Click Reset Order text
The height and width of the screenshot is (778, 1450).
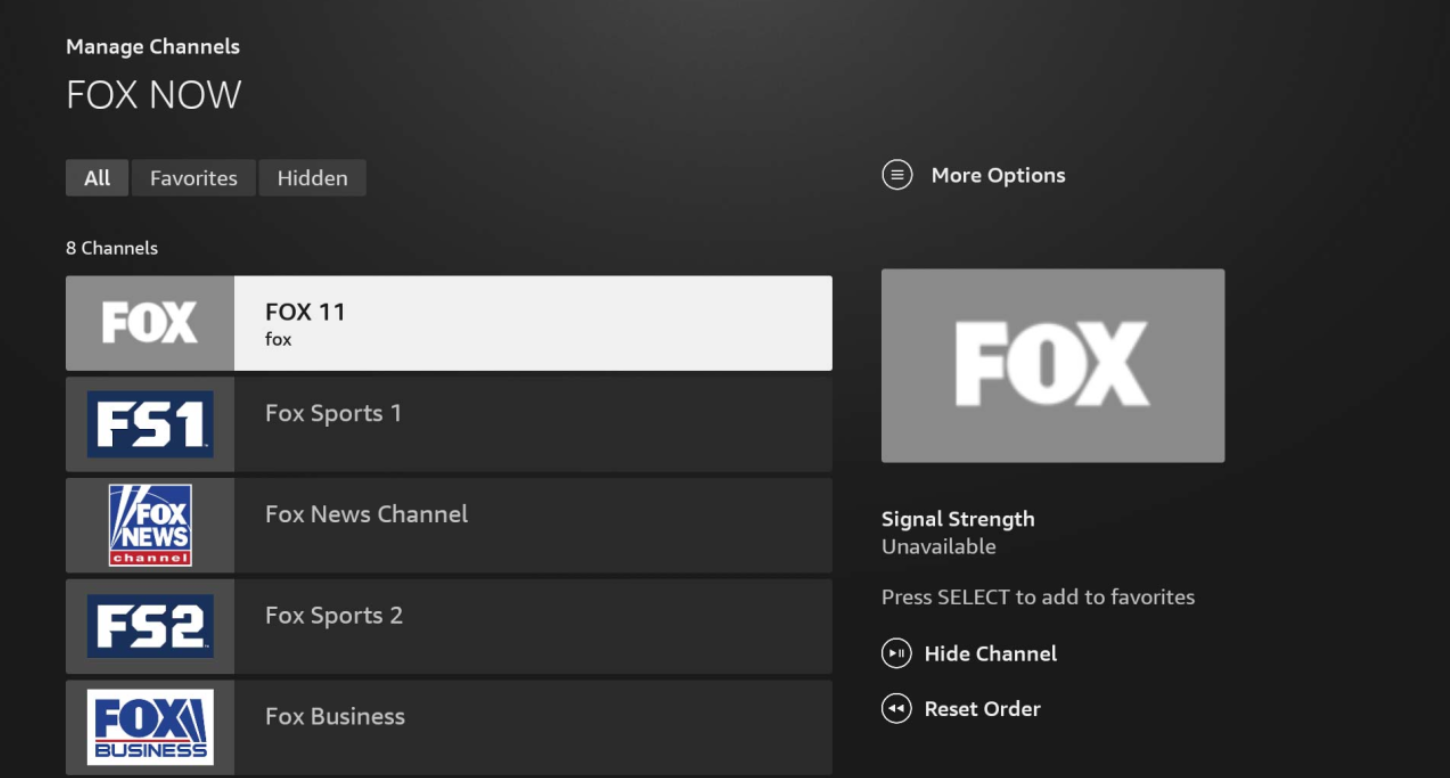[982, 709]
